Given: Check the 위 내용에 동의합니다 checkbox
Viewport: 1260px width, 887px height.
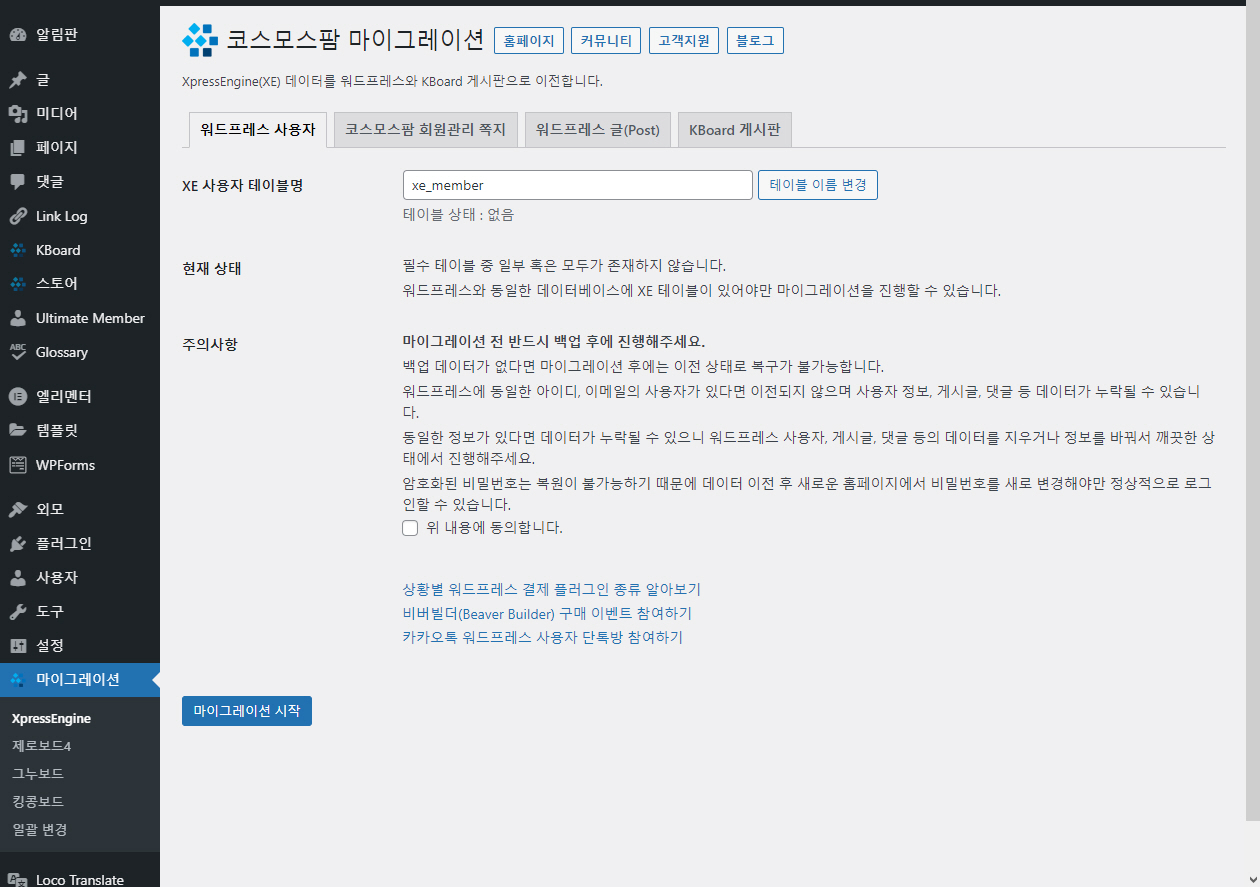Looking at the screenshot, I should click(x=410, y=528).
